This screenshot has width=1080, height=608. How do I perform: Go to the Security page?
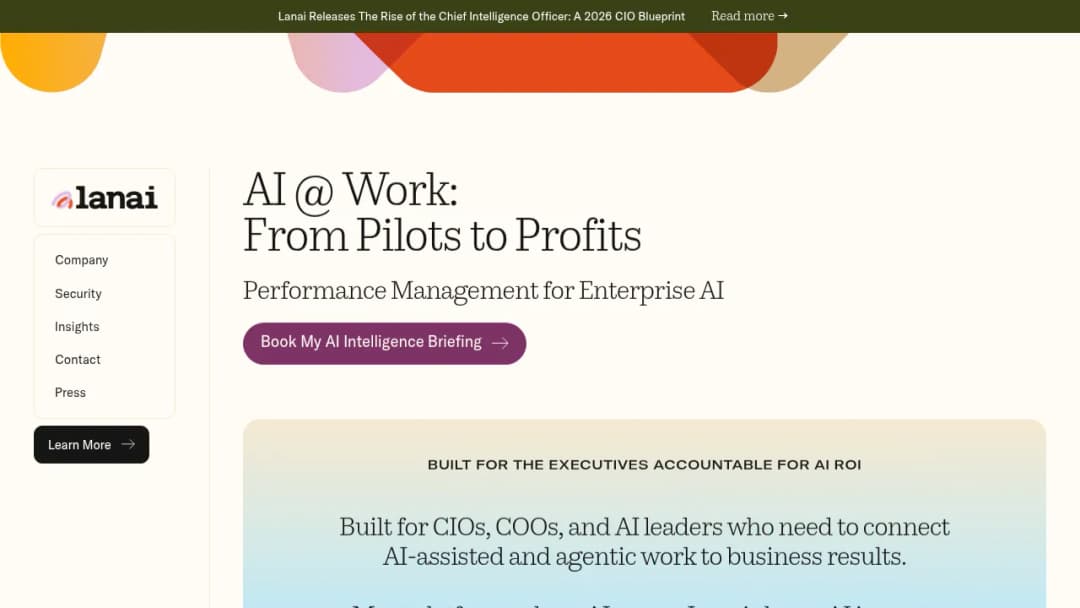78,293
